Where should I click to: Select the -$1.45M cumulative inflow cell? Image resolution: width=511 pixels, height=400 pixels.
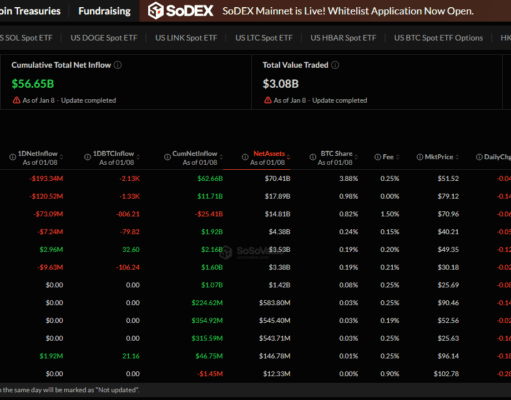coord(210,374)
